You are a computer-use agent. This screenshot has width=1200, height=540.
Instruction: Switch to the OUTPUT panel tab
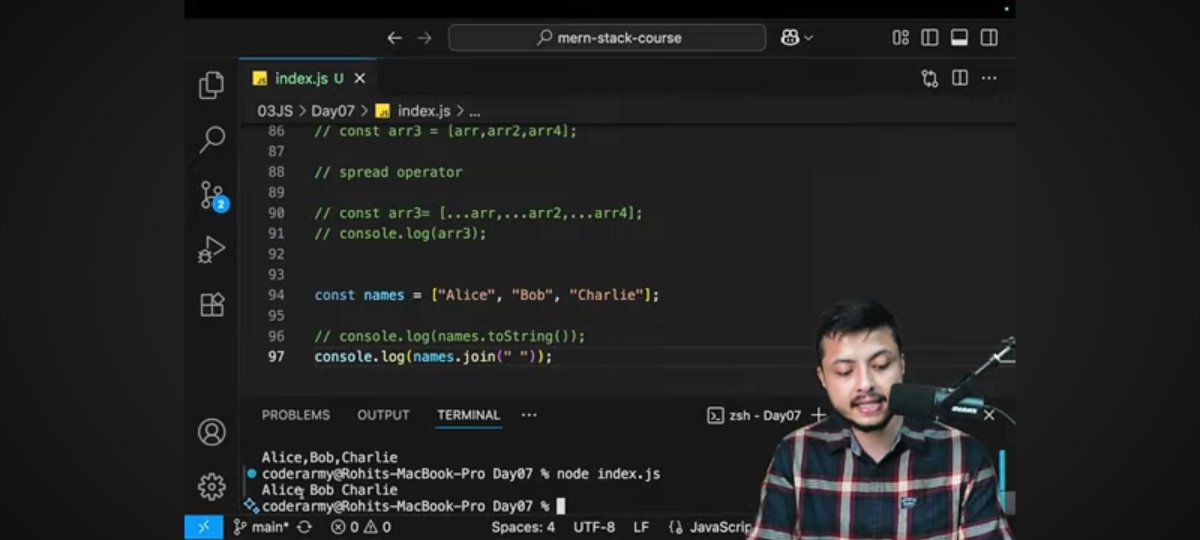click(383, 415)
